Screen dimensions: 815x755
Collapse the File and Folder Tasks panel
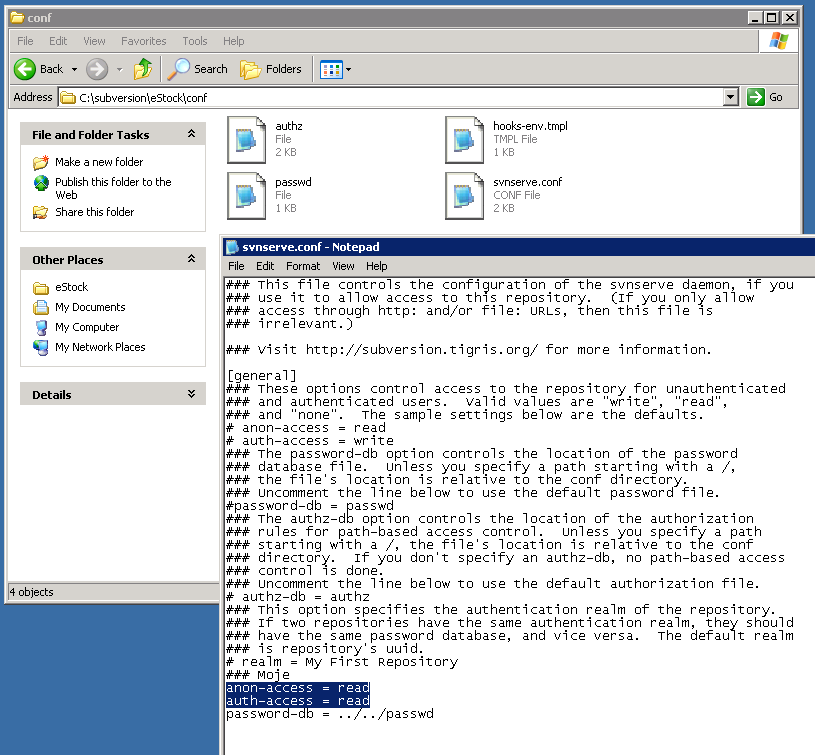(x=191, y=134)
